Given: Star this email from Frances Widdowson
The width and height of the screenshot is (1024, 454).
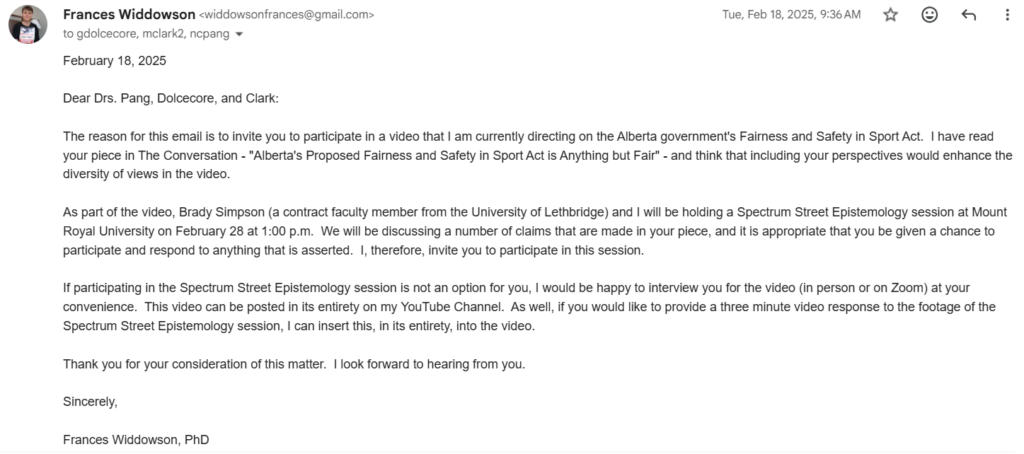Looking at the screenshot, I should pyautogui.click(x=891, y=15).
